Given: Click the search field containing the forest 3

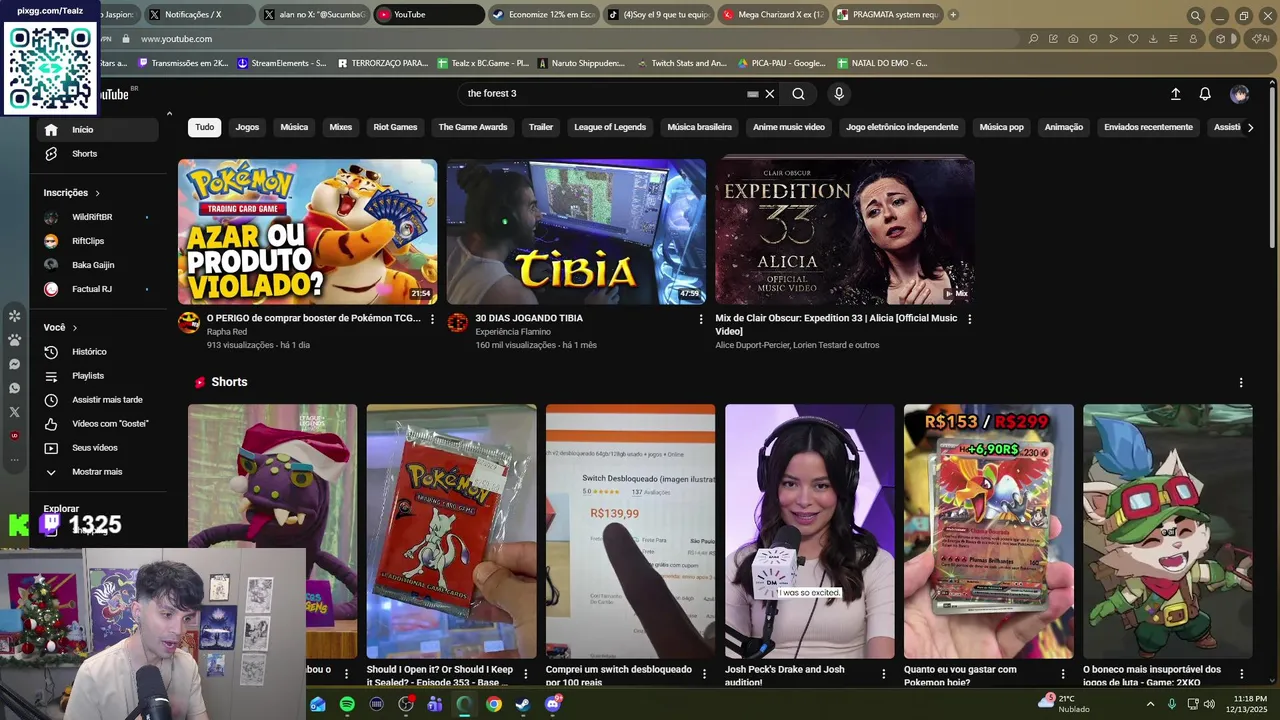Looking at the screenshot, I should (x=604, y=94).
